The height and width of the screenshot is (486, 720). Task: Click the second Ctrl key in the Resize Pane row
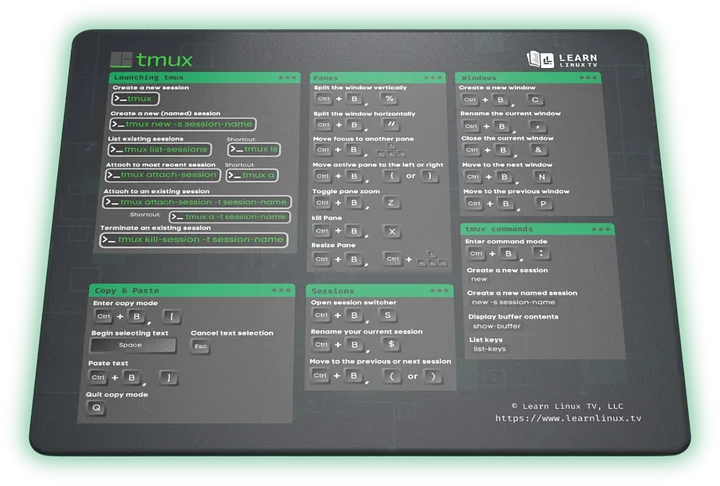point(393,259)
